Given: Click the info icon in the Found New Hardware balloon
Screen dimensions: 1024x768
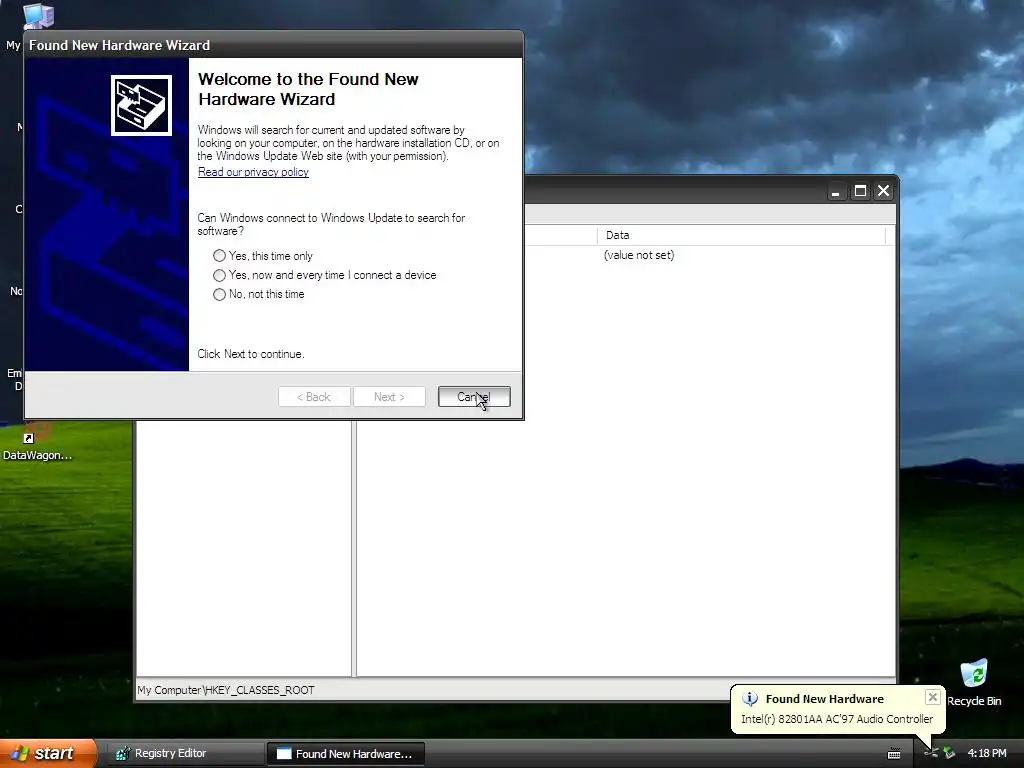Looking at the screenshot, I should (x=750, y=699).
